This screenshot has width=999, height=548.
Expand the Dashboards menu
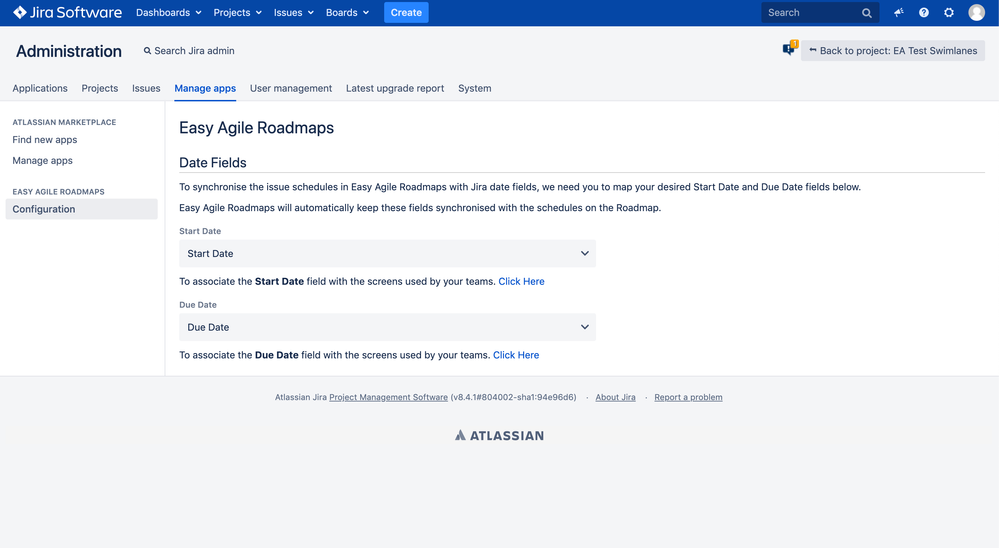[x=169, y=13]
